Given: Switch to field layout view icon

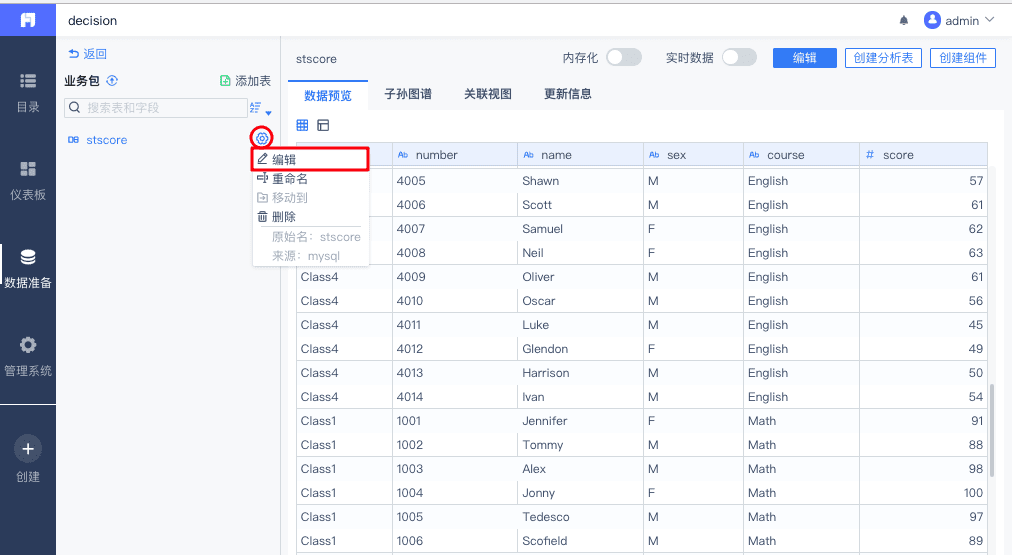Looking at the screenshot, I should 323,125.
